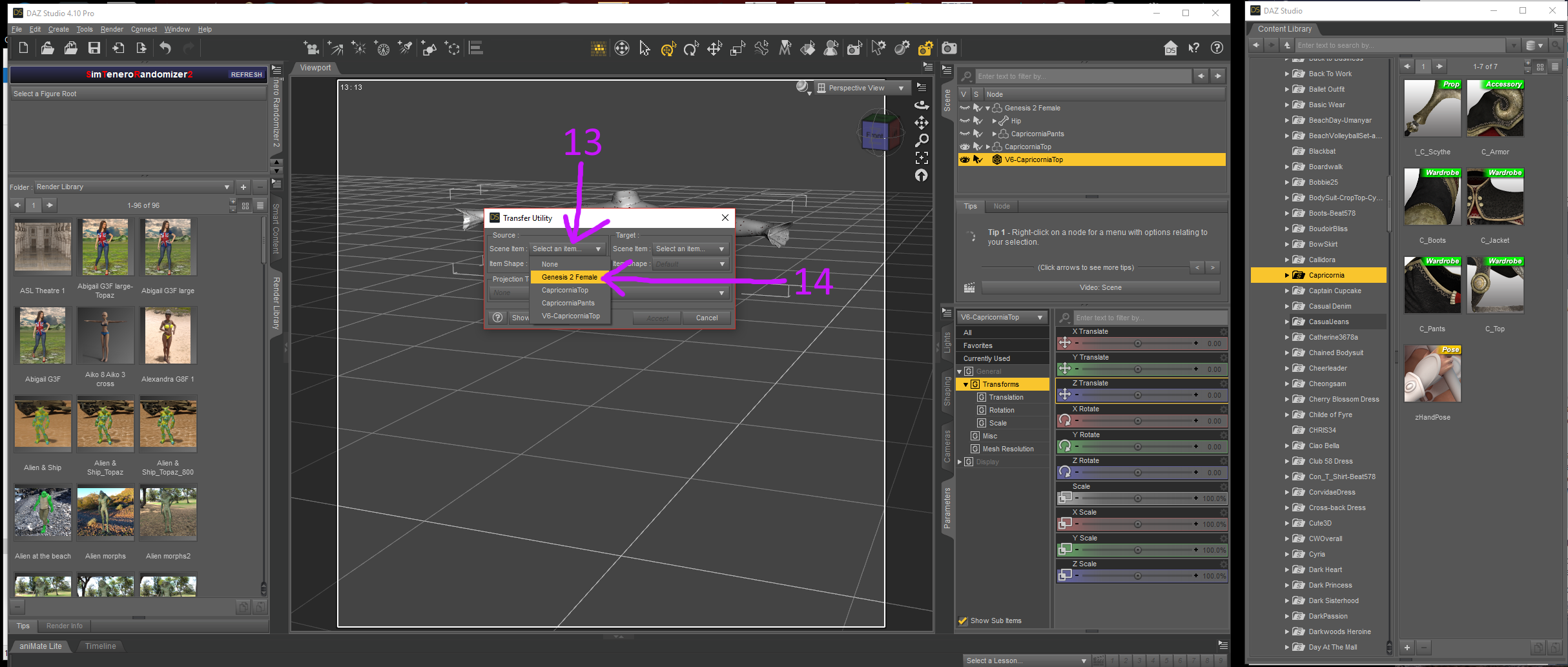Screen dimensions: 1568x667
Task: Create a new primitive with the toolbar icon
Action: (x=429, y=48)
